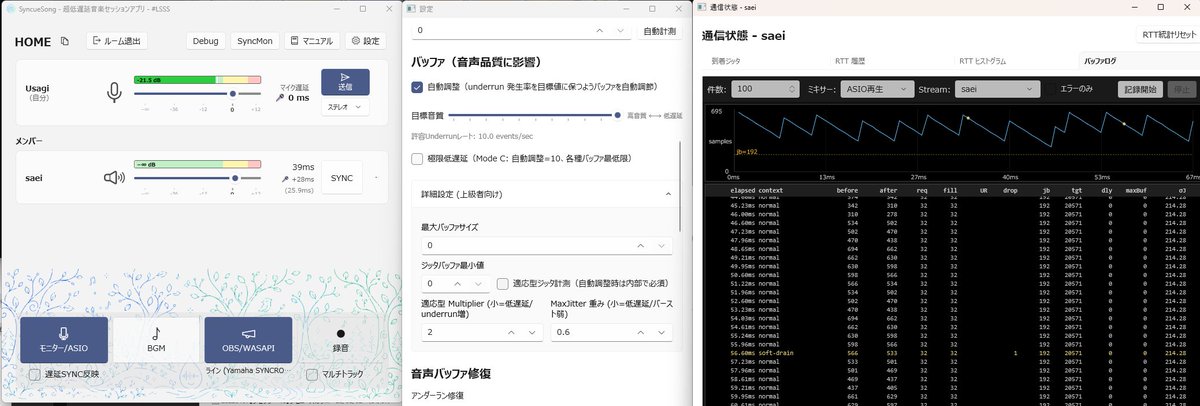Increase 適応型 Multiplier with up arrow
Image resolution: width=1200 pixels, height=406 pixels.
coord(510,332)
